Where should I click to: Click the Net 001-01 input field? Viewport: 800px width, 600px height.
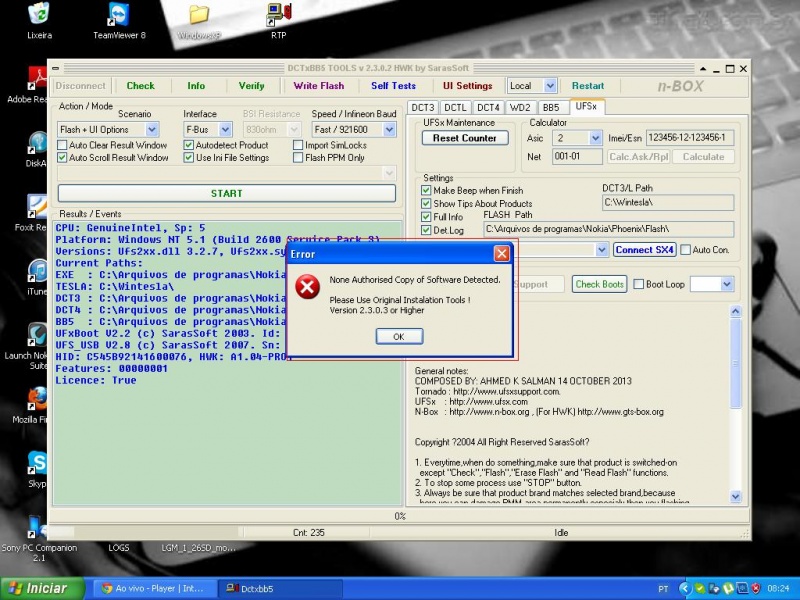pos(577,157)
